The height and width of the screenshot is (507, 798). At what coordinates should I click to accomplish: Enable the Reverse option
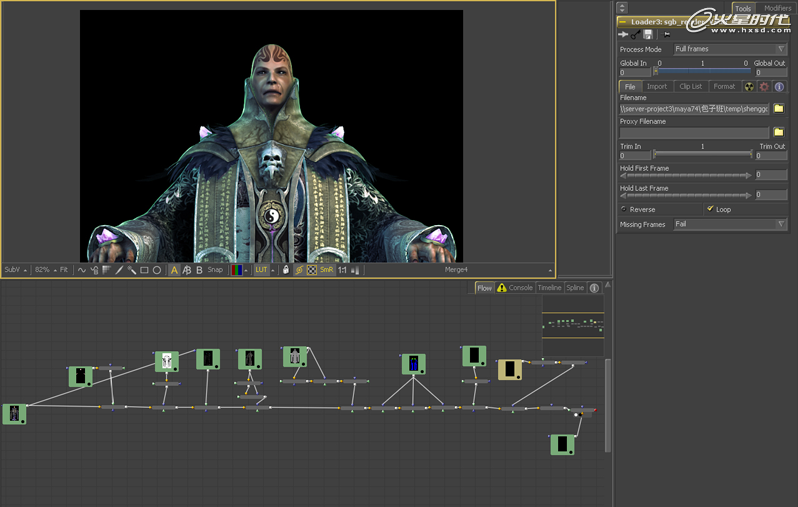(x=623, y=209)
